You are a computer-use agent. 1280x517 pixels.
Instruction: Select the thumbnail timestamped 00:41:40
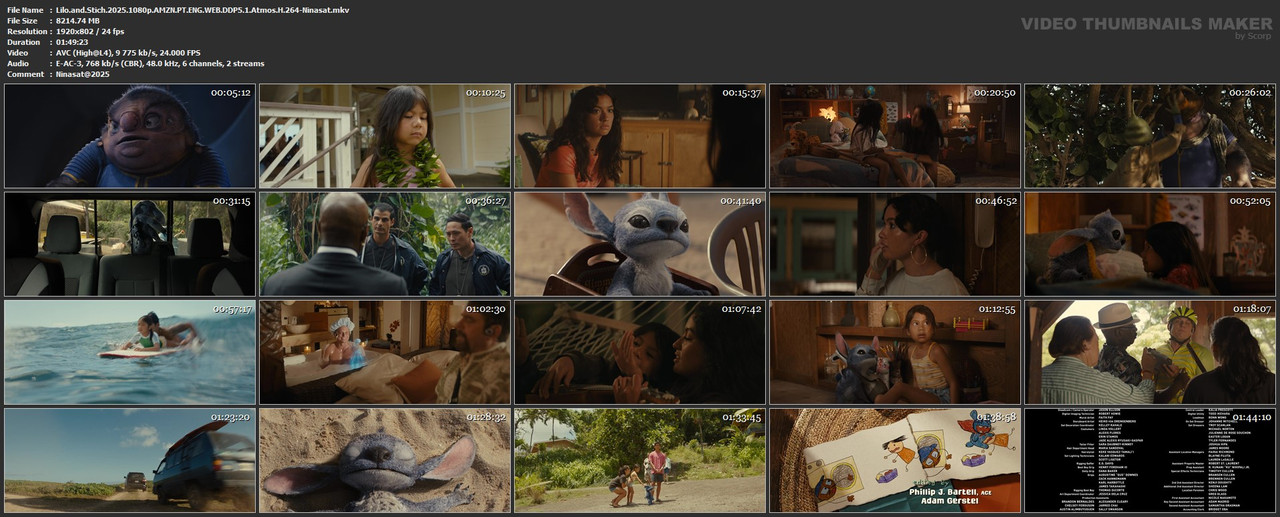coord(640,244)
